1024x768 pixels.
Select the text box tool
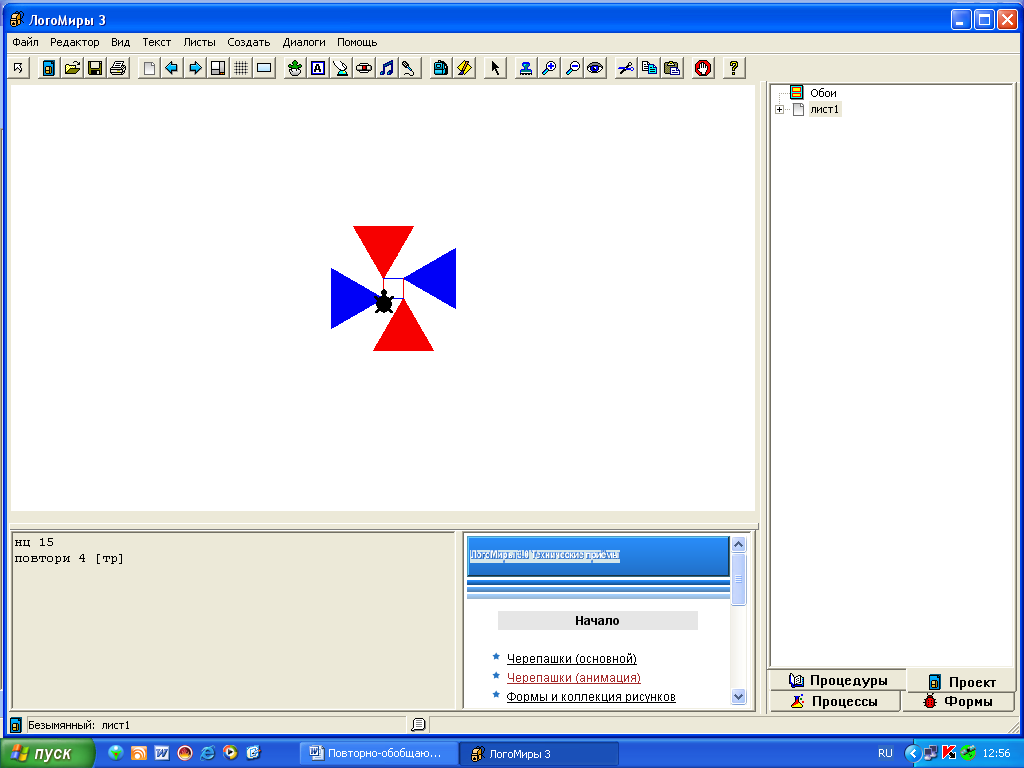click(x=318, y=68)
